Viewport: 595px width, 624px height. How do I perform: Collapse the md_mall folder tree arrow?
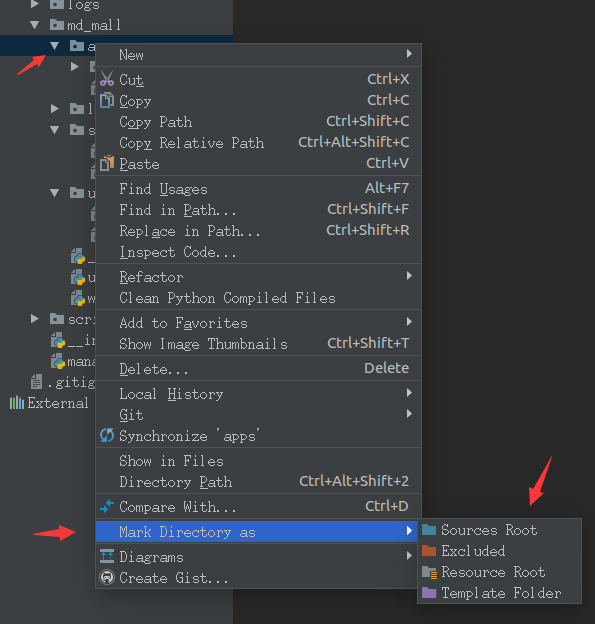click(x=35, y=25)
